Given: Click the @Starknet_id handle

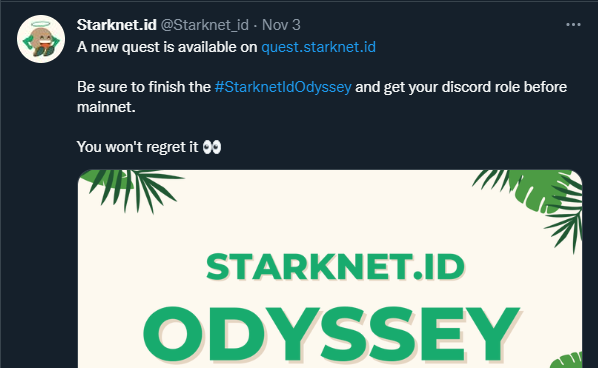Looking at the screenshot, I should coord(204,25).
